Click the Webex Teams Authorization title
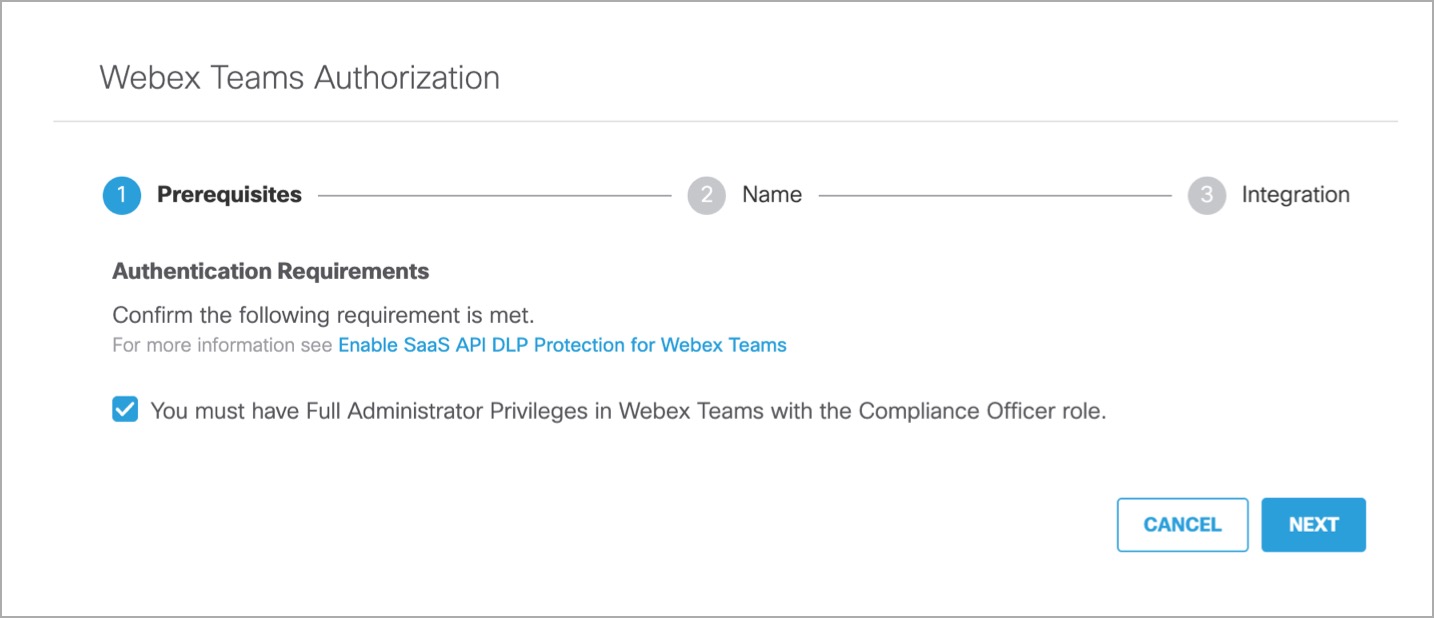This screenshot has width=1434, height=618. coord(299,77)
